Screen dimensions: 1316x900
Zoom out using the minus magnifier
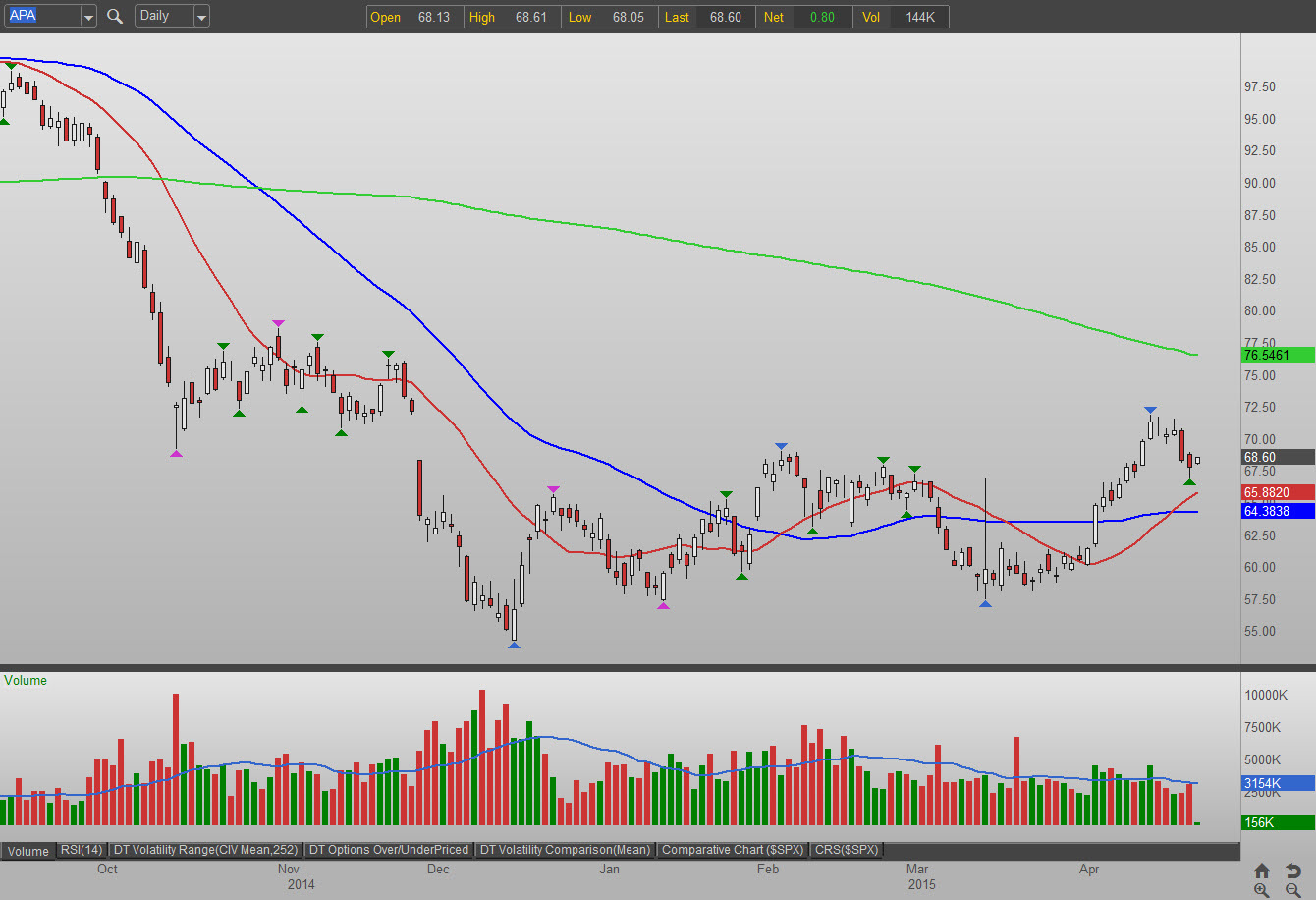tap(1292, 889)
